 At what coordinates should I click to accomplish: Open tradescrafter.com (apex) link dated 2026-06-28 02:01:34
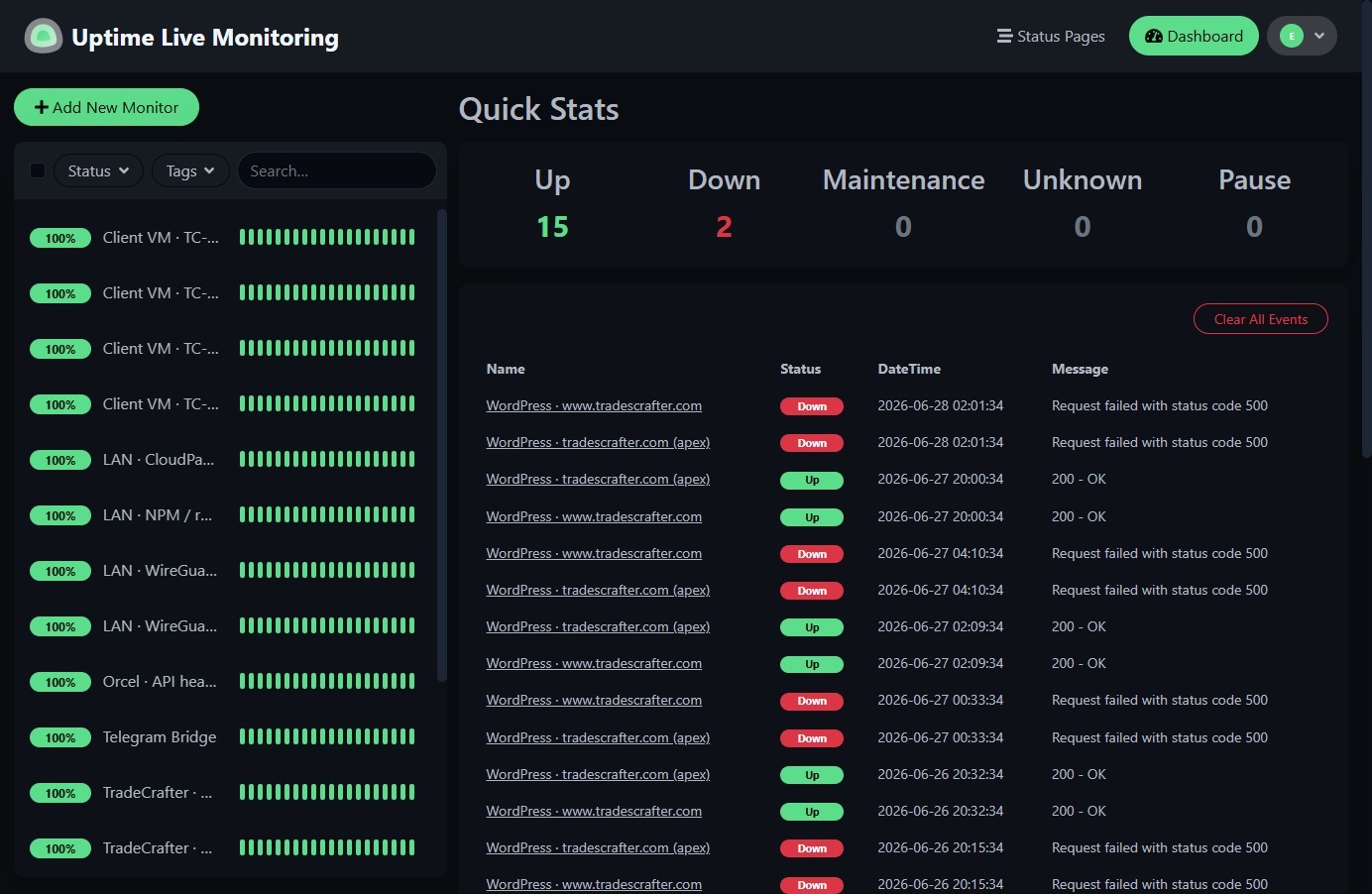click(x=598, y=442)
